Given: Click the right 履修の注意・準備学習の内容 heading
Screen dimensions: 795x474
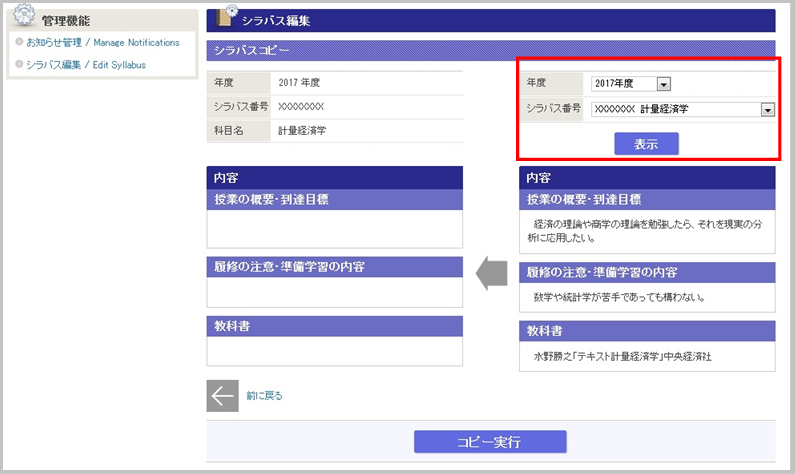Looking at the screenshot, I should 647,272.
